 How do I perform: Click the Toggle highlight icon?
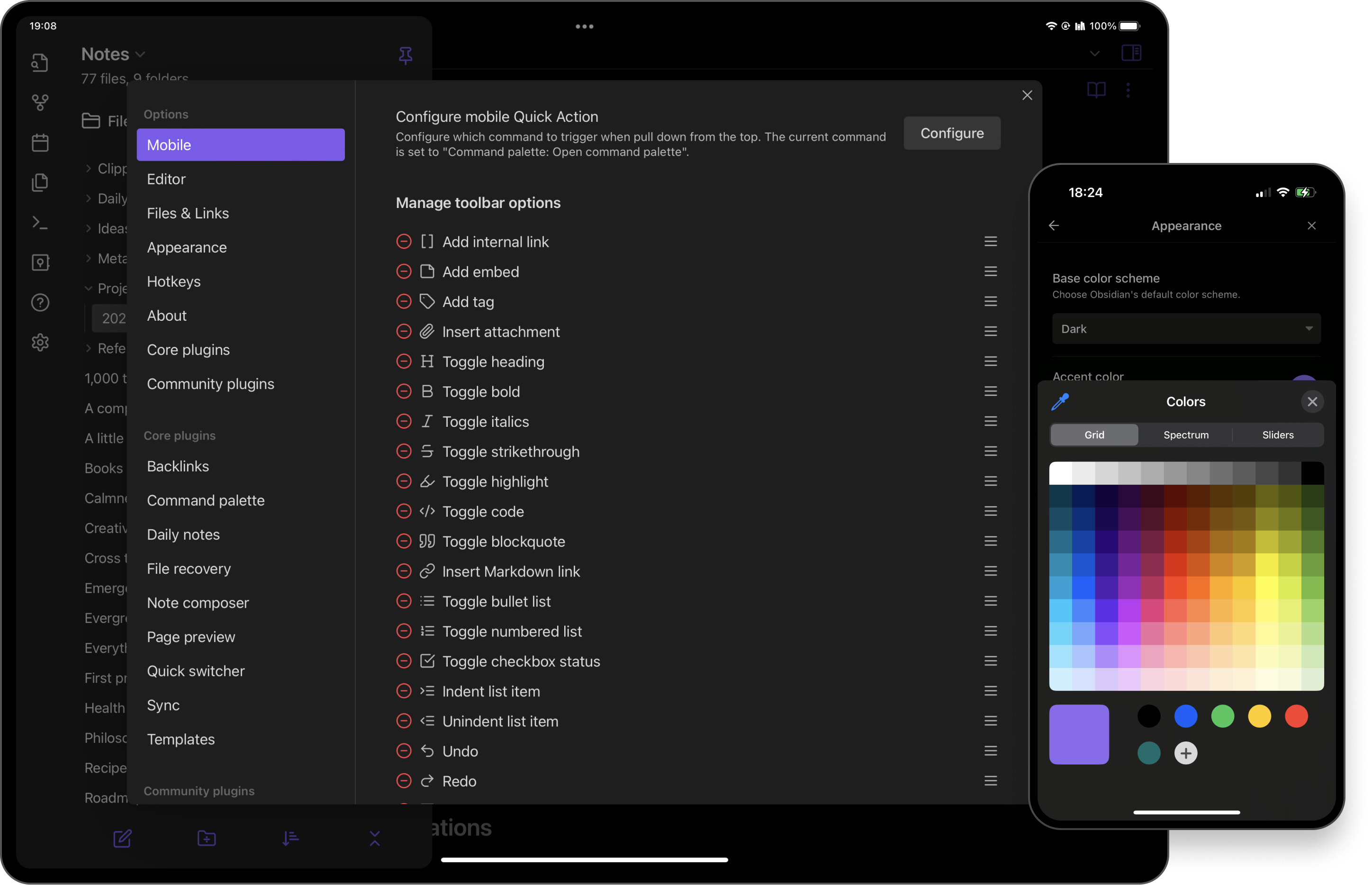click(426, 481)
